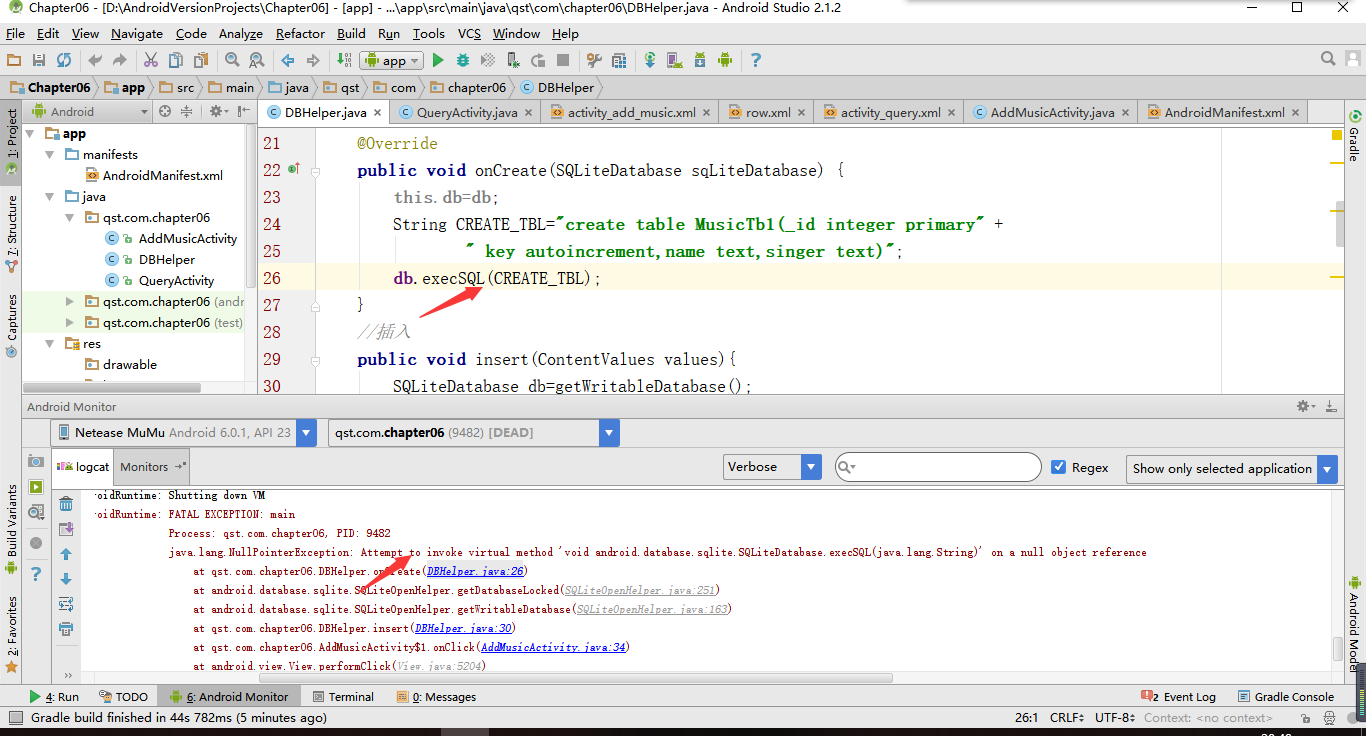Click Scroll to End logcat icon
Screen dimensions: 1366x736
click(66, 528)
